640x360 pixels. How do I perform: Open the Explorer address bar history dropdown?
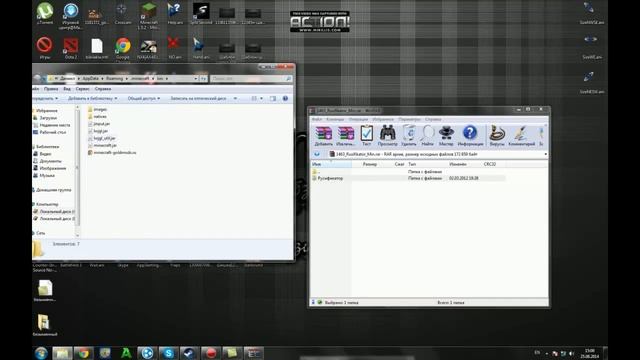coord(196,78)
